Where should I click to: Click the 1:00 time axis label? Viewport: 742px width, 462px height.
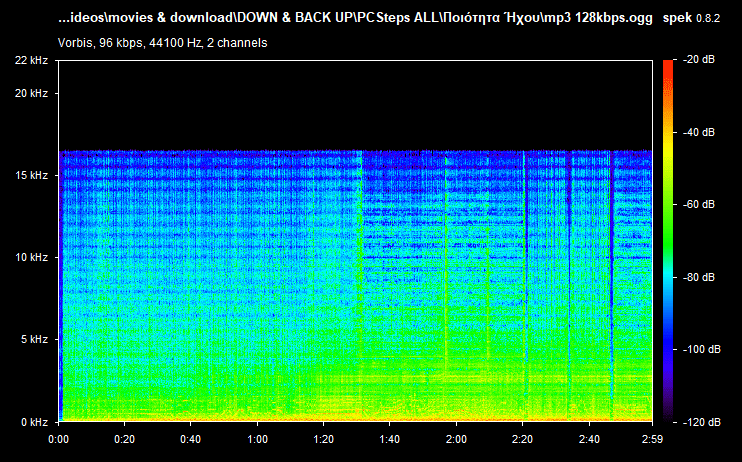pyautogui.click(x=257, y=439)
